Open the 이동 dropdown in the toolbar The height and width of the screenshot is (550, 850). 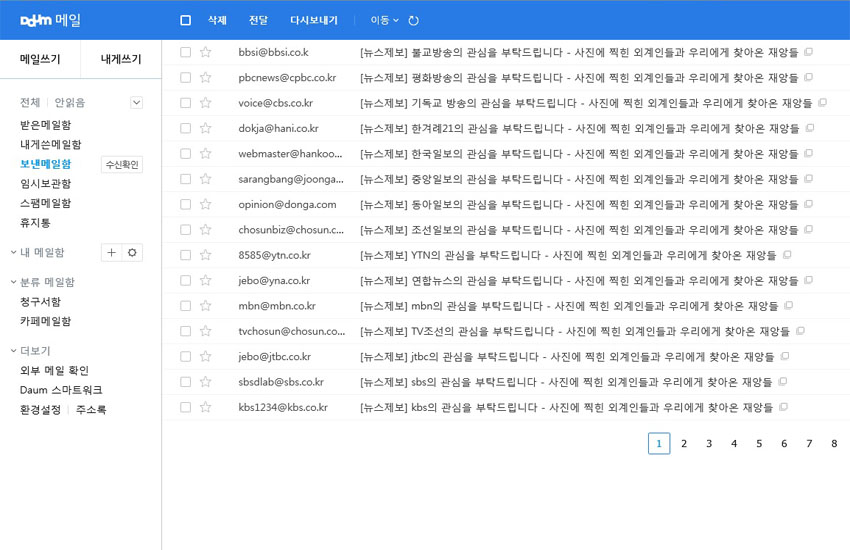[x=384, y=20]
